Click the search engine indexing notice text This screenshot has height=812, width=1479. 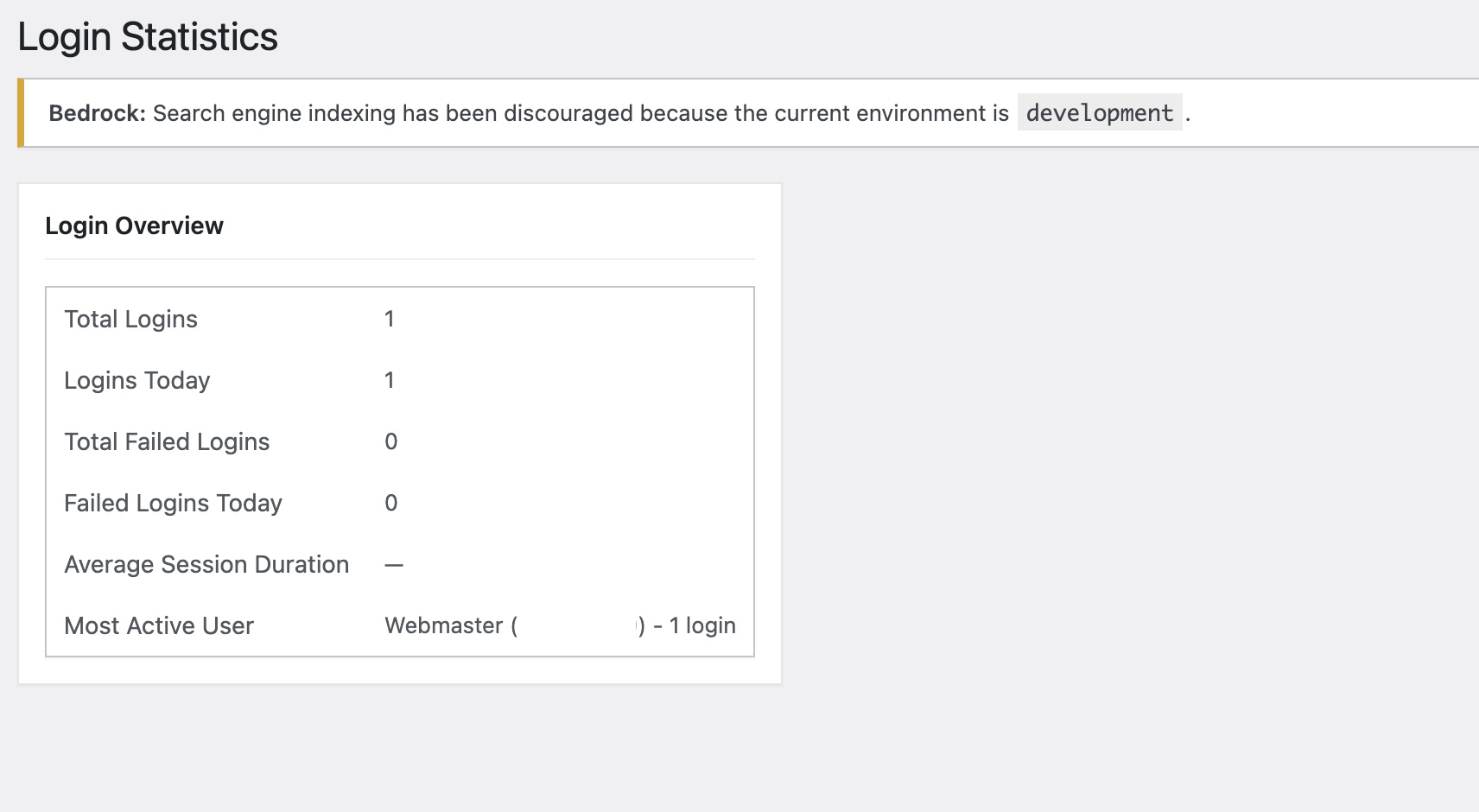tap(581, 113)
